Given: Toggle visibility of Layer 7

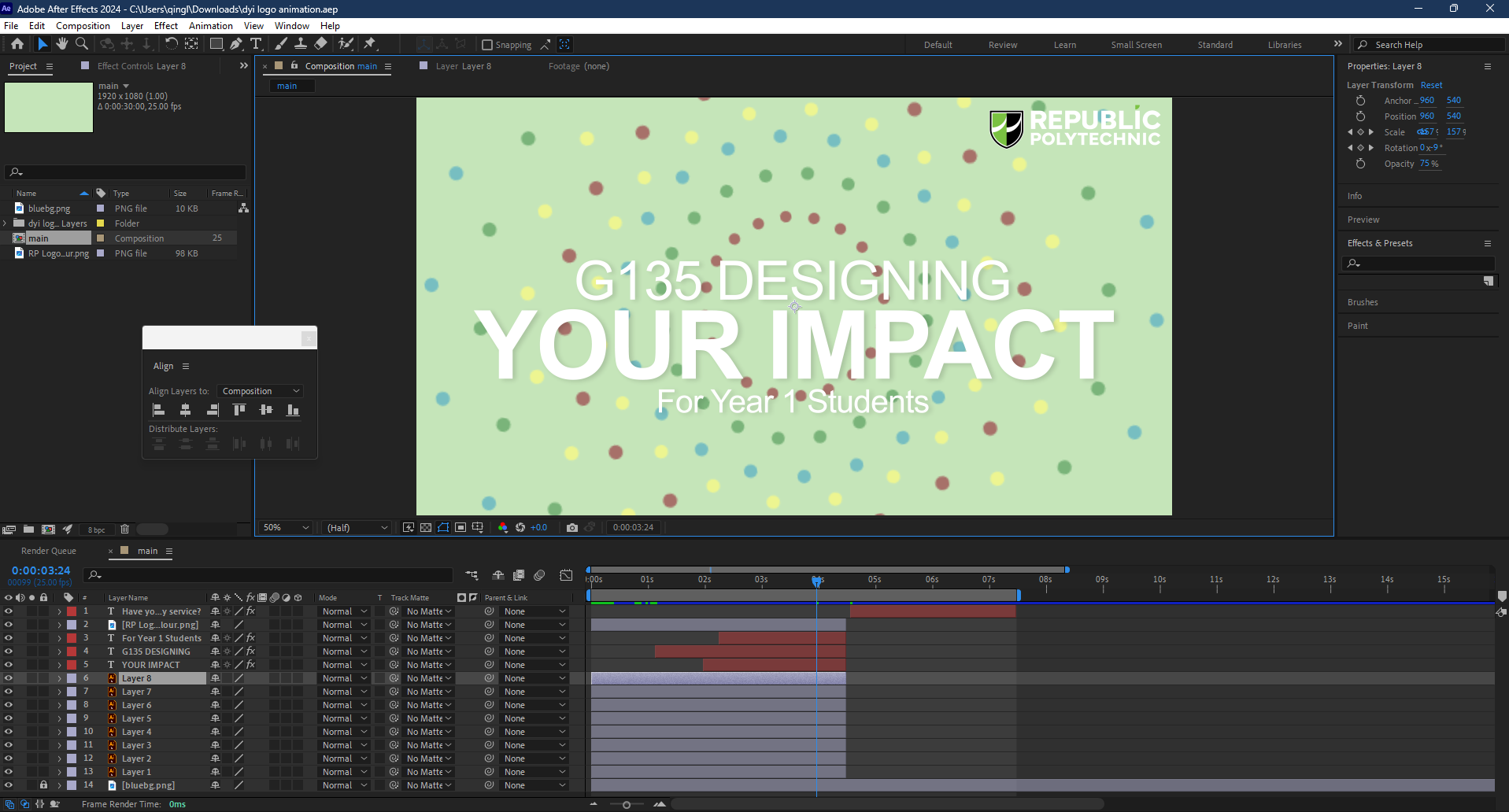Looking at the screenshot, I should click(9, 692).
